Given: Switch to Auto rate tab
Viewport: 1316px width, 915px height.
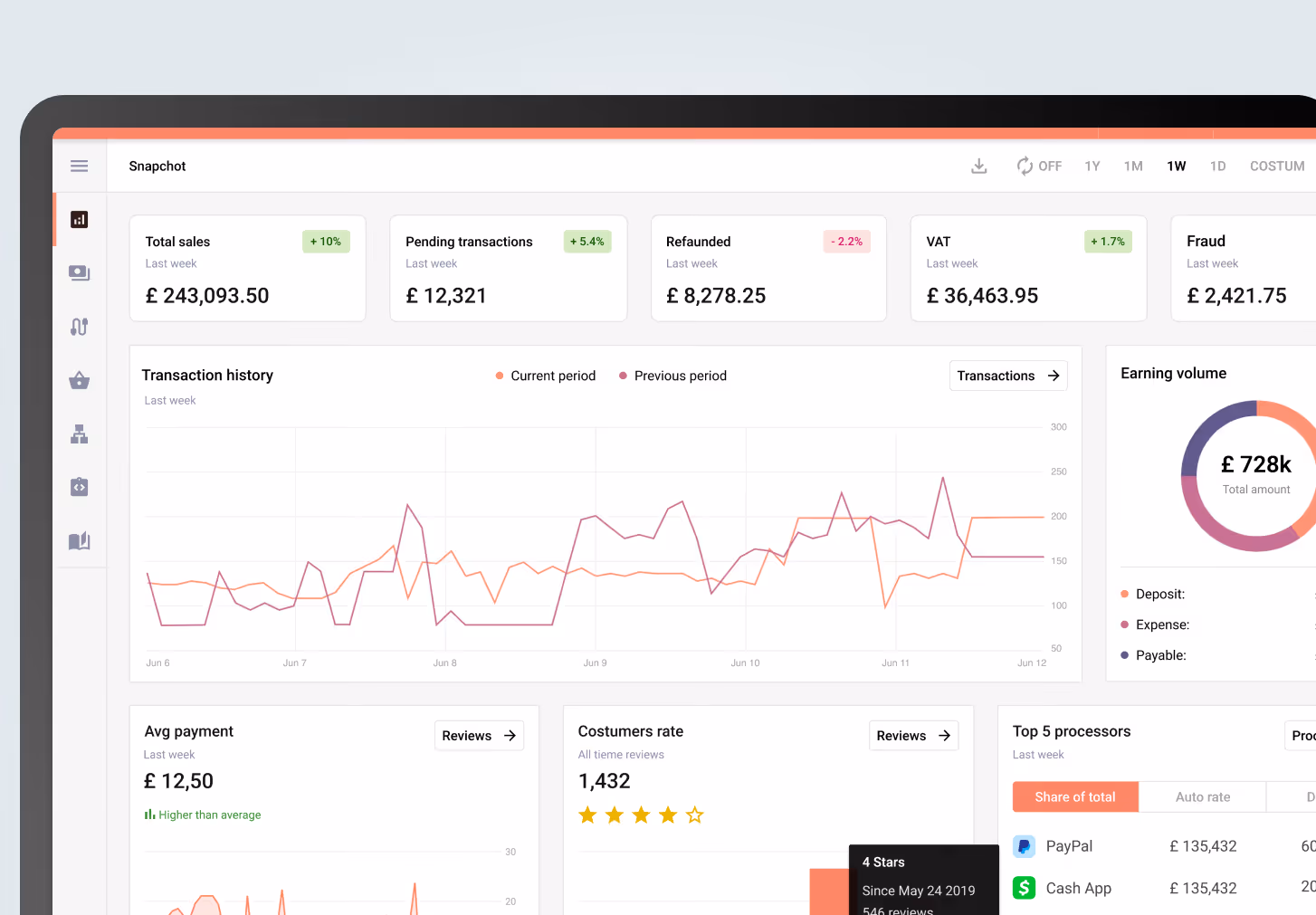Looking at the screenshot, I should [1203, 796].
